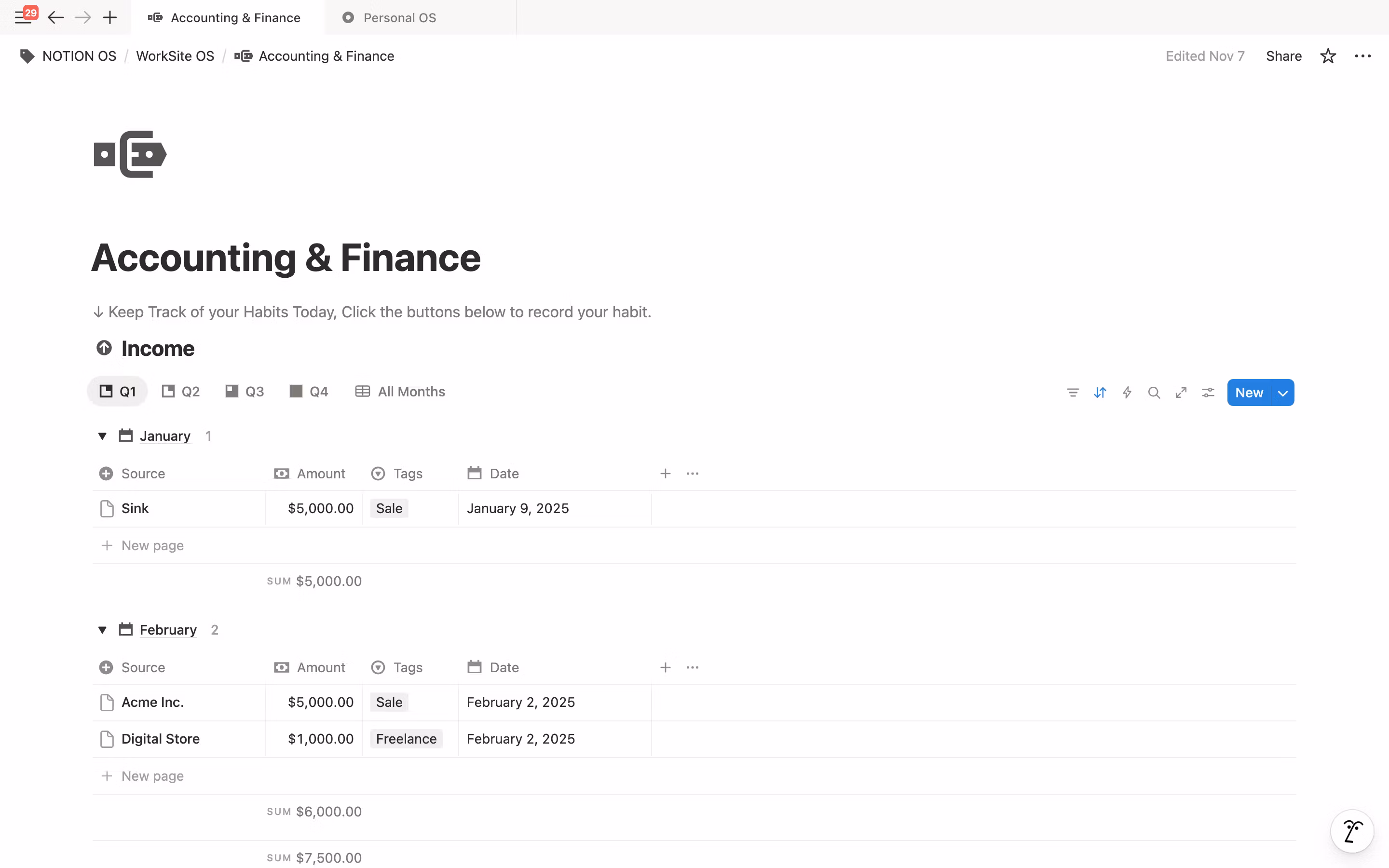Favorite this page with star icon
Viewport: 1389px width, 868px height.
(1328, 56)
